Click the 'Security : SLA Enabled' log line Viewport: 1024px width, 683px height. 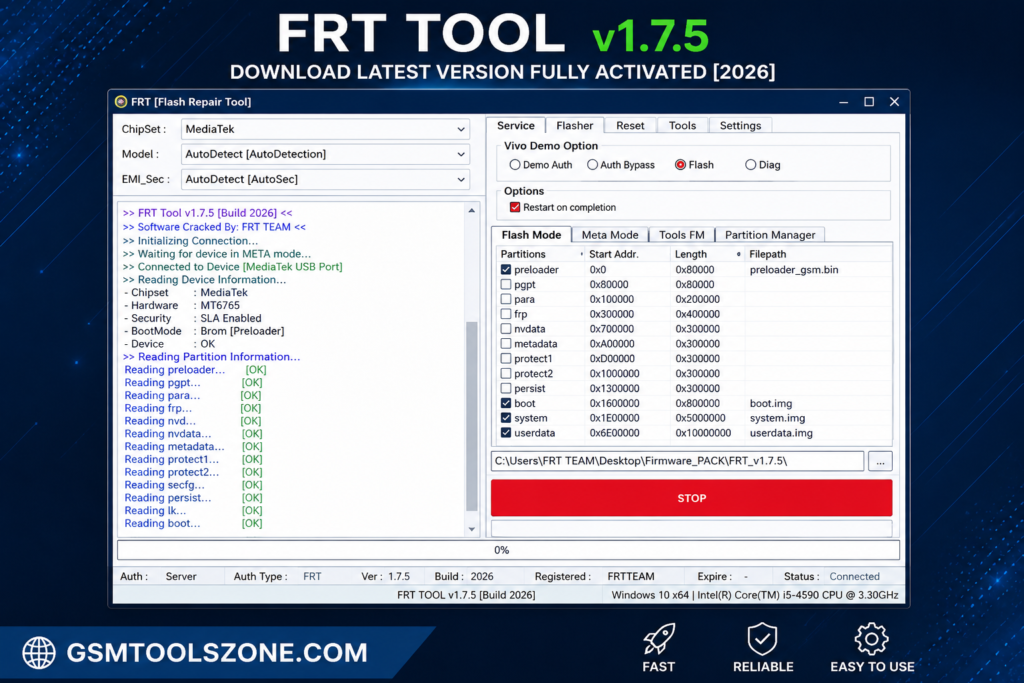pos(193,318)
